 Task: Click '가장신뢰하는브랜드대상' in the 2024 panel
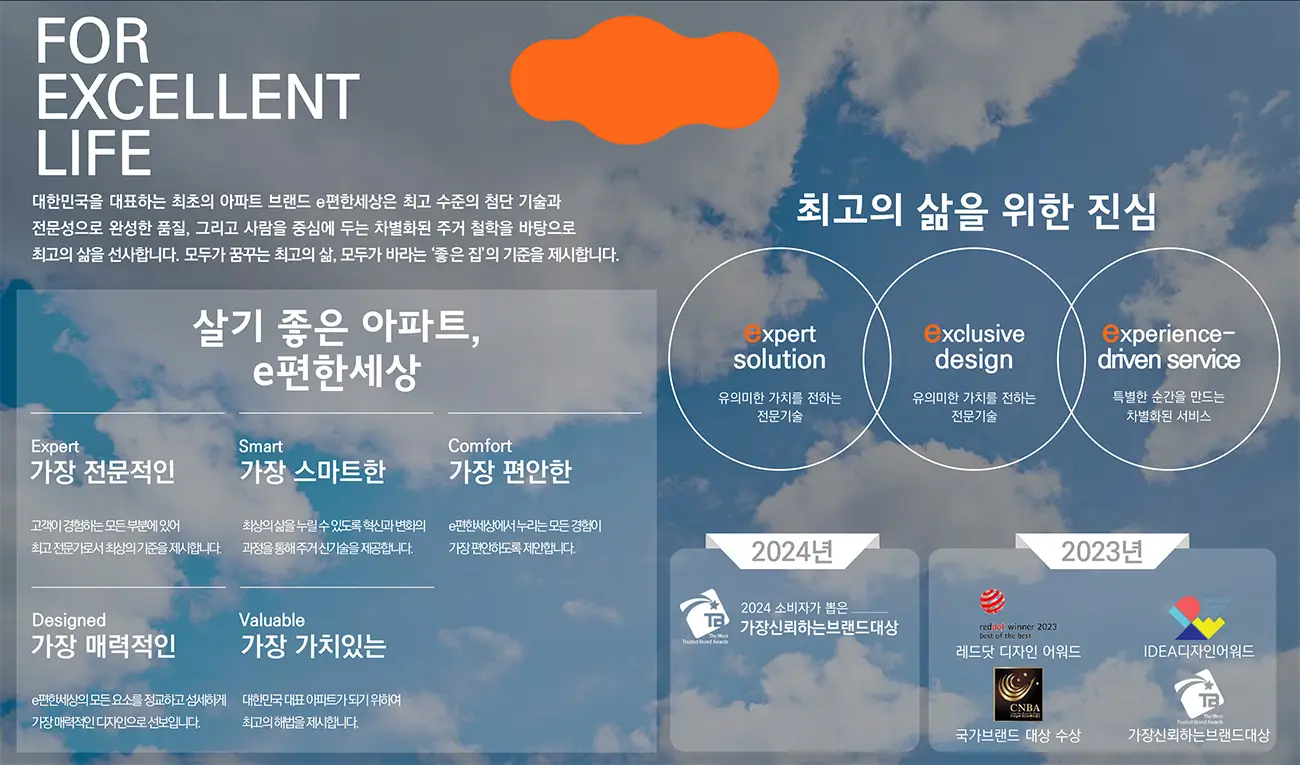[819, 628]
